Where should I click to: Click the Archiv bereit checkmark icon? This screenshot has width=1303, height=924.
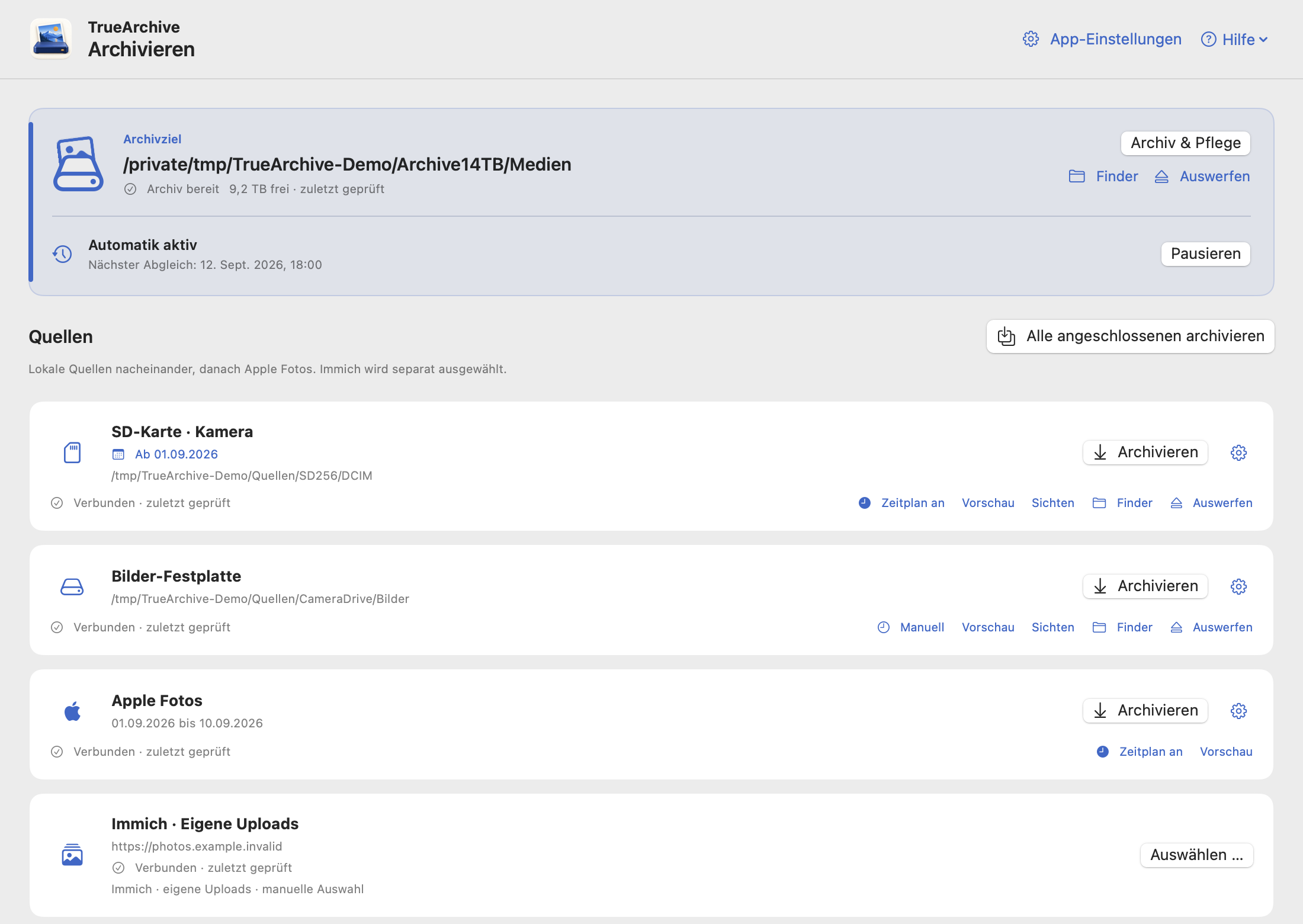click(x=130, y=189)
